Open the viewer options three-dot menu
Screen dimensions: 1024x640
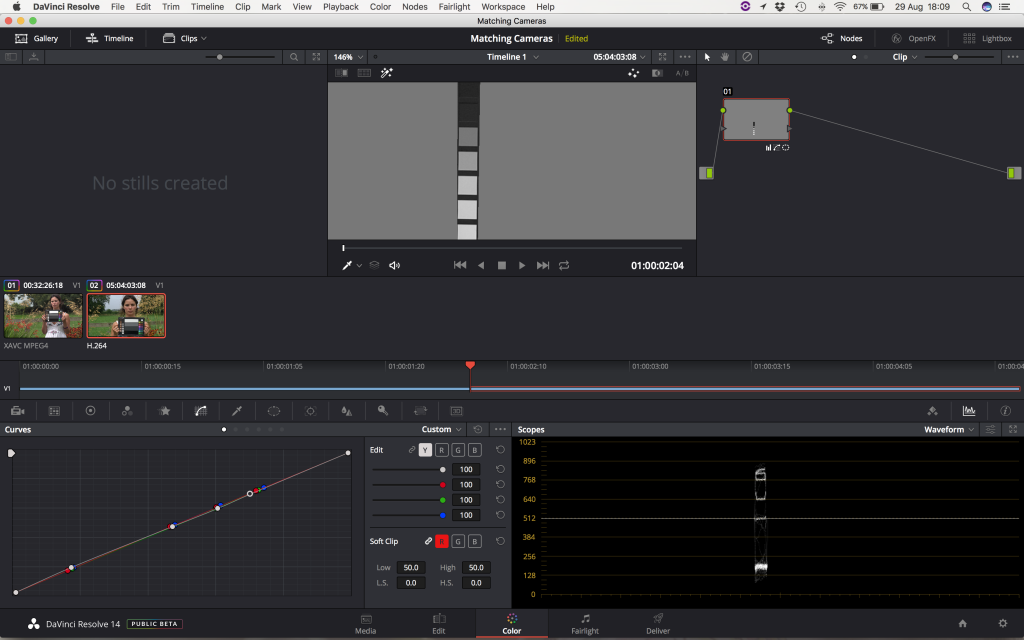click(x=684, y=57)
